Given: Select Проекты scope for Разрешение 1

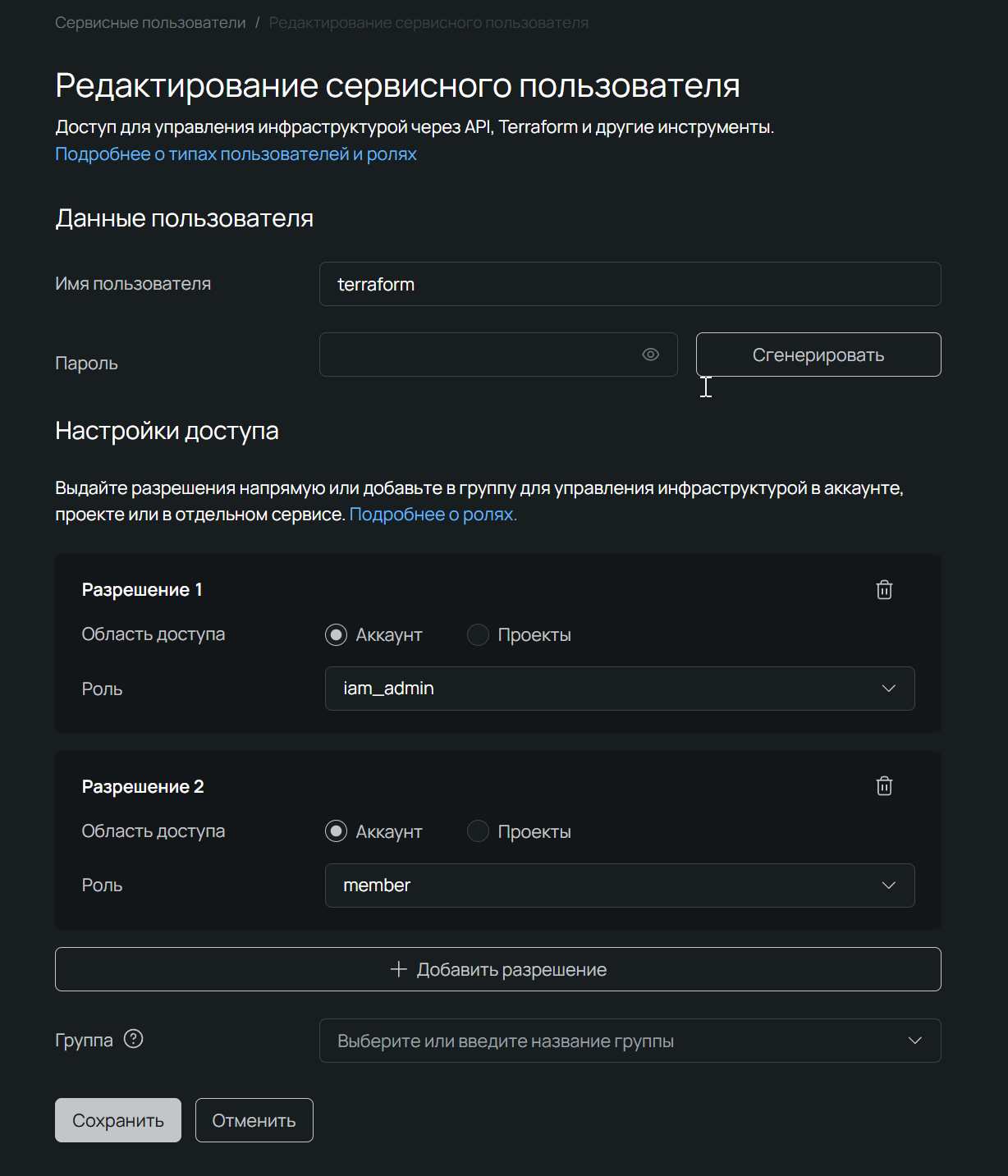Looking at the screenshot, I should click(478, 634).
